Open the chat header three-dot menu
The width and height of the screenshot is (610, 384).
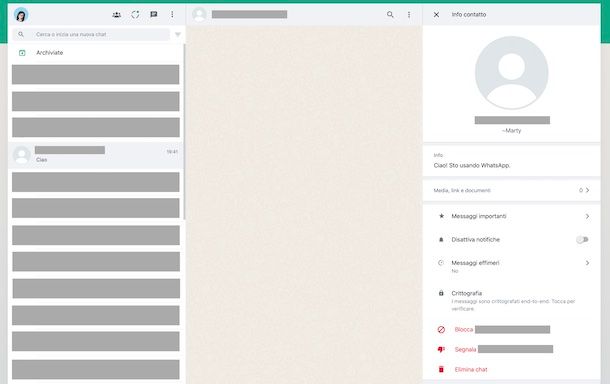pyautogui.click(x=409, y=15)
